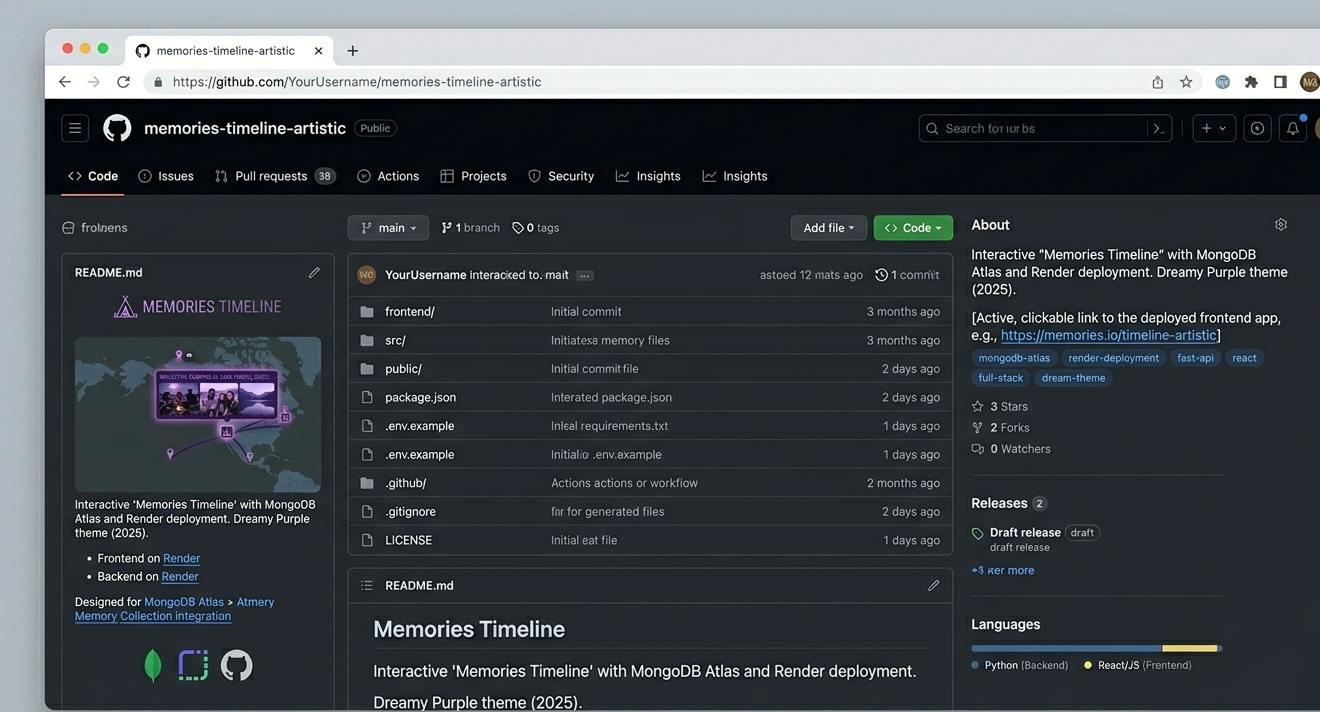Edit About settings with gear icon

(x=1281, y=225)
